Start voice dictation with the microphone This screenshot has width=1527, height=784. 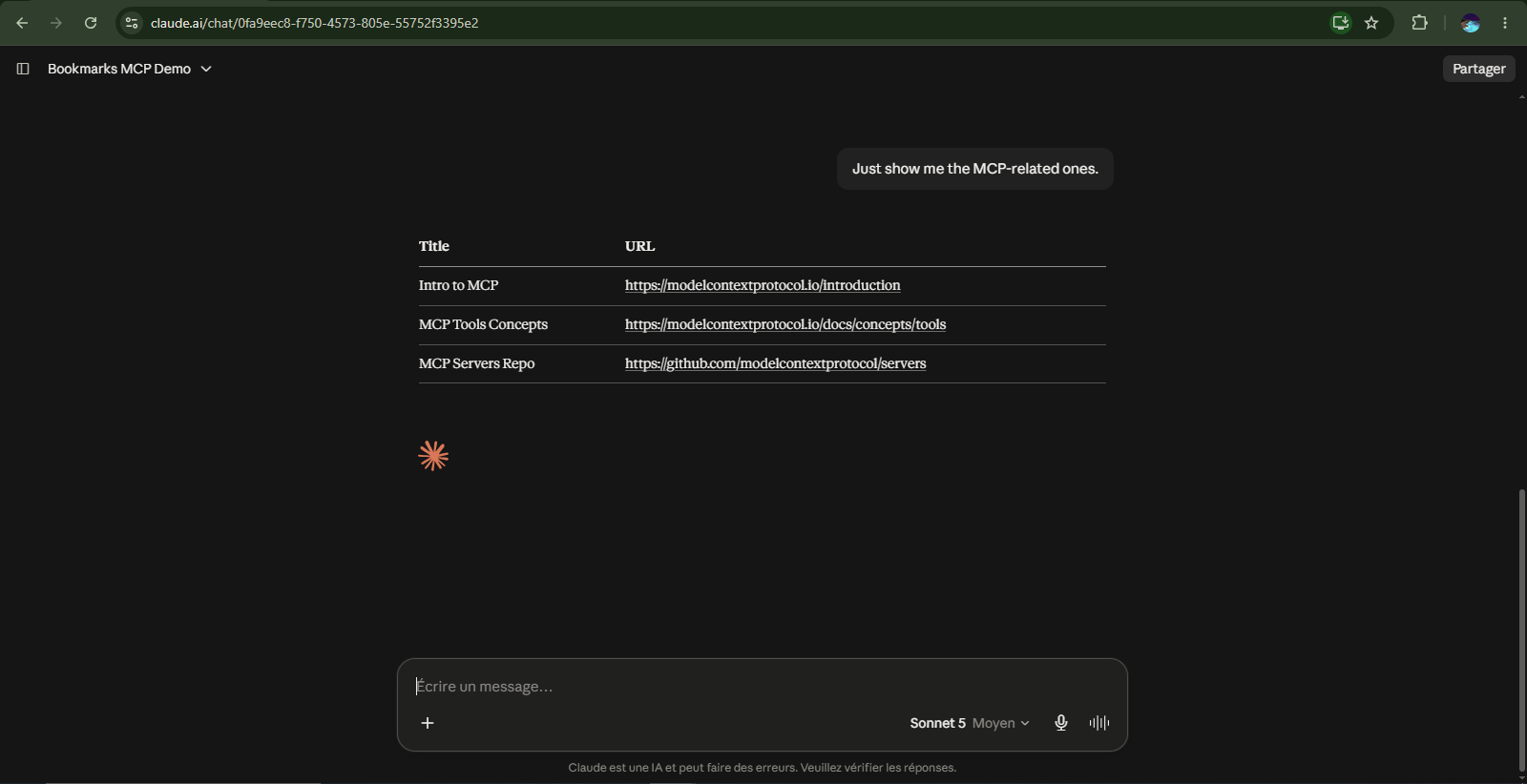coord(1060,723)
